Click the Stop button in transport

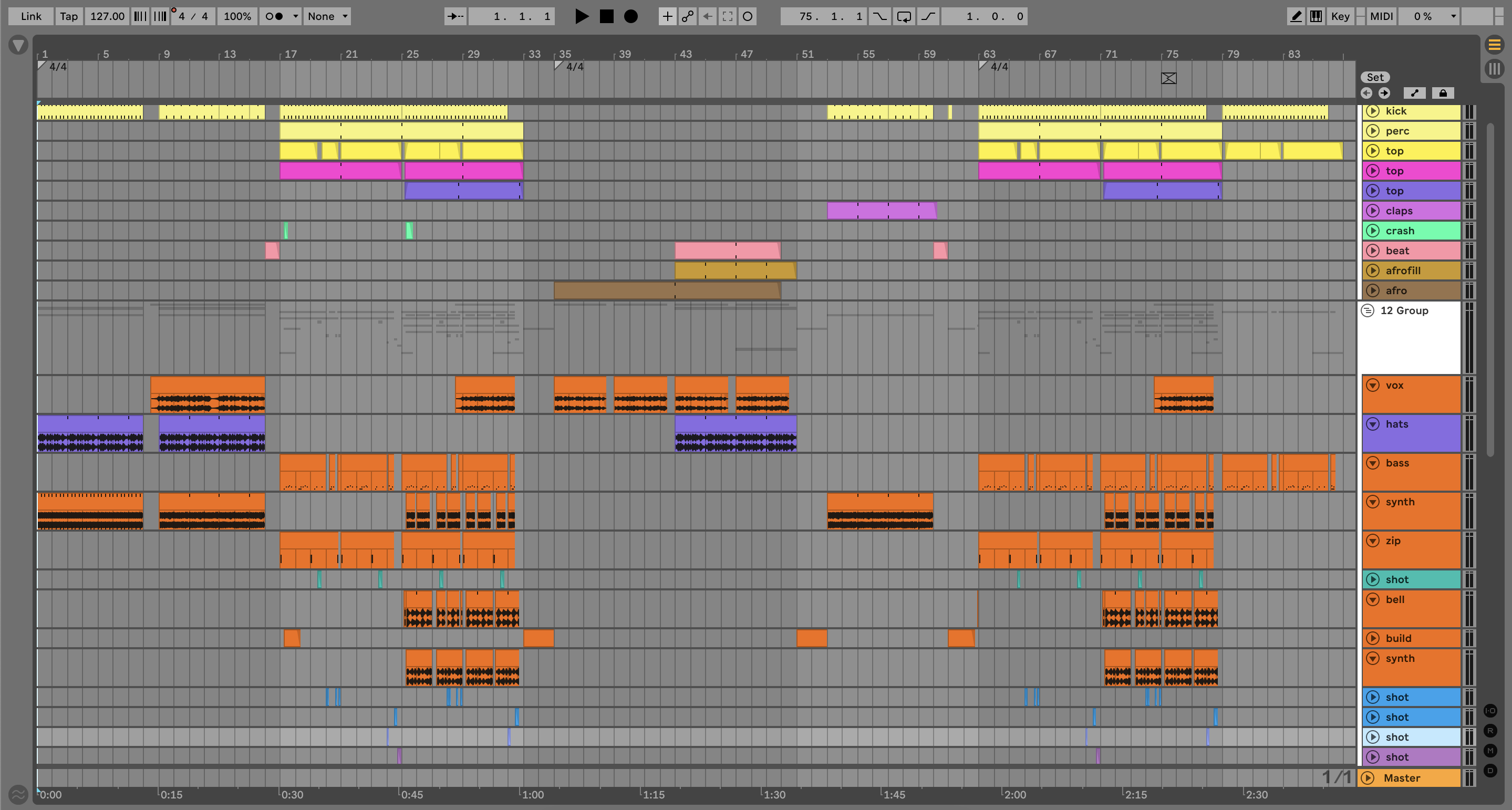[x=606, y=16]
